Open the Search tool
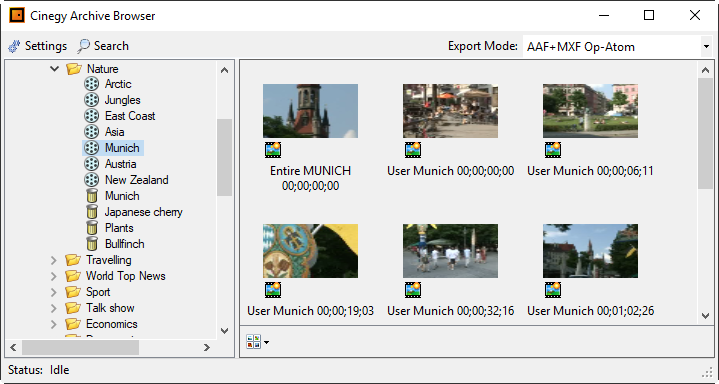The width and height of the screenshot is (719, 384). pos(103,46)
